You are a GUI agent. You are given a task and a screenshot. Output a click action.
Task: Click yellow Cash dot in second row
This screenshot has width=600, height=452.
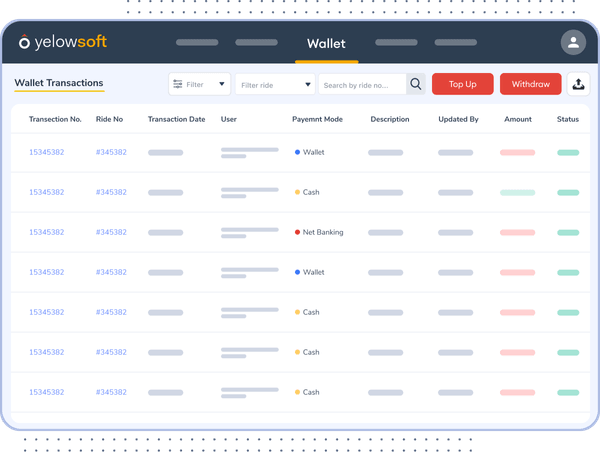tap(297, 192)
